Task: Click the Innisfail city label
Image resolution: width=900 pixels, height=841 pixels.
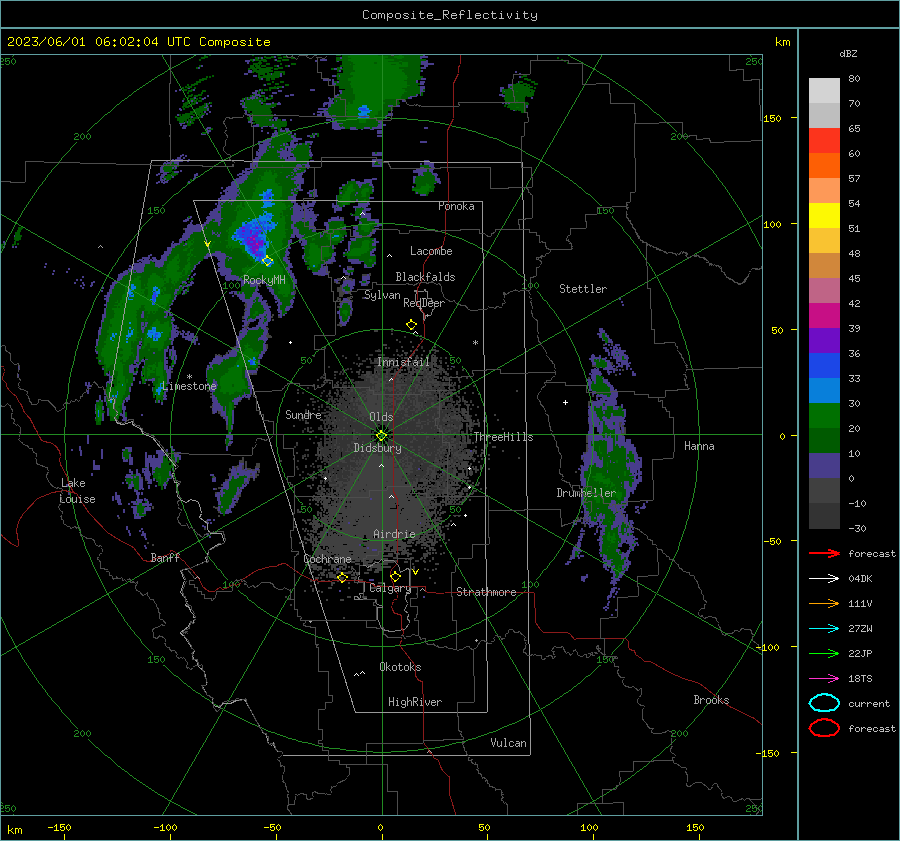Action: point(404,362)
